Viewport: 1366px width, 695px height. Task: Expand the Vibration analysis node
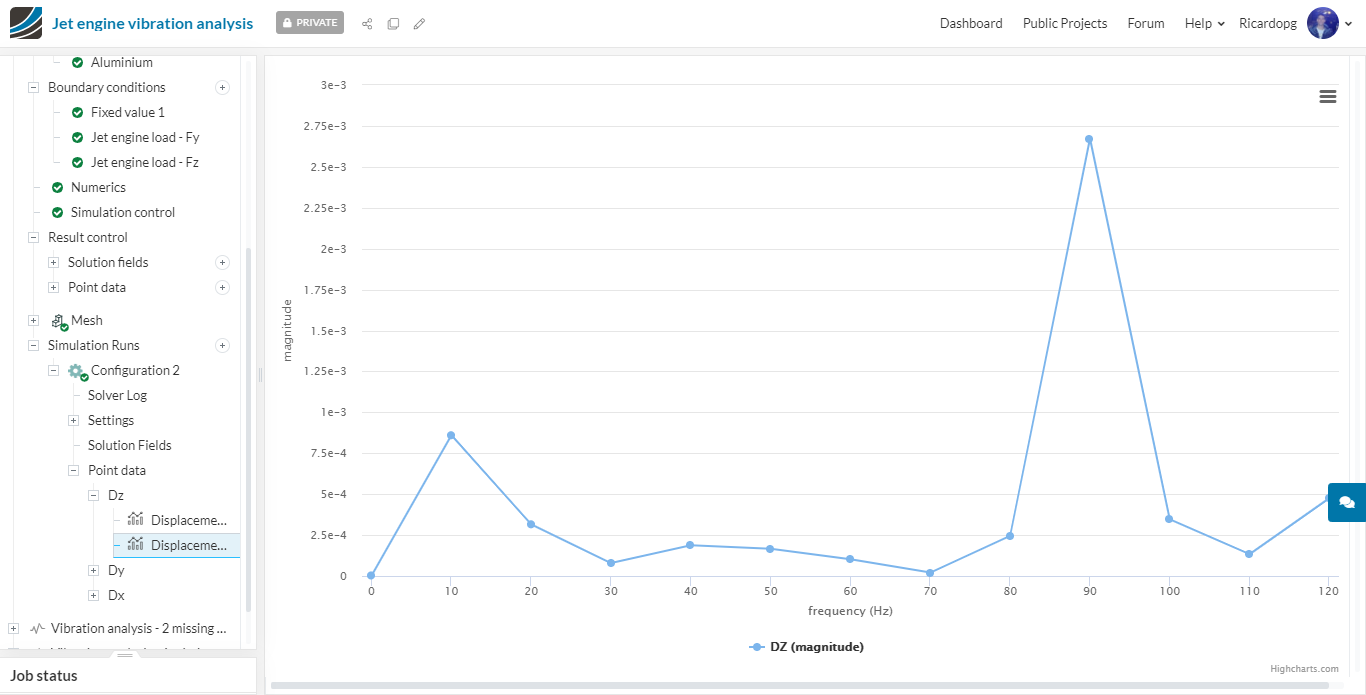point(13,628)
